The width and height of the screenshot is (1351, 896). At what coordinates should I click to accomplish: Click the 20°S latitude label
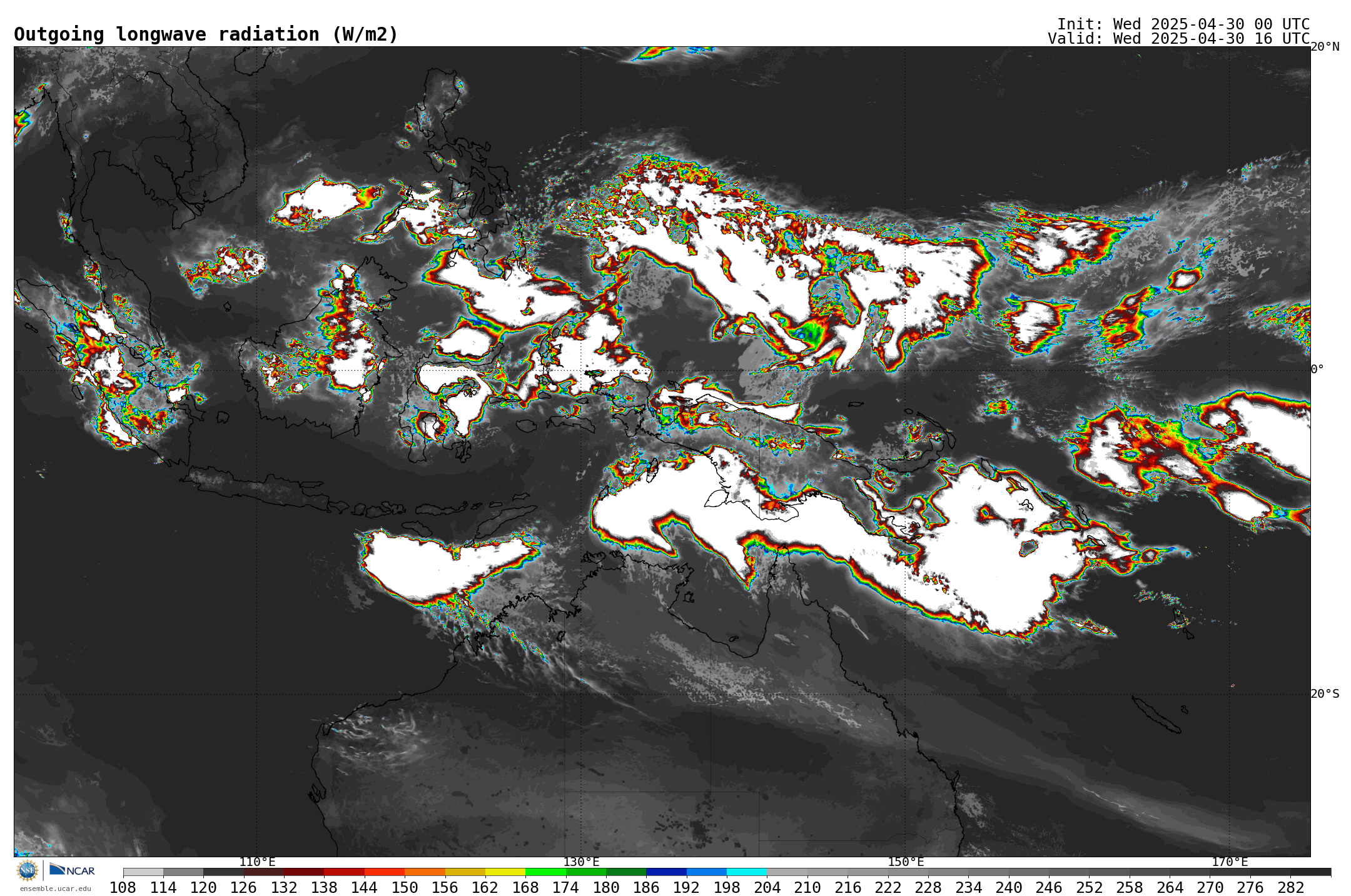click(x=1325, y=693)
